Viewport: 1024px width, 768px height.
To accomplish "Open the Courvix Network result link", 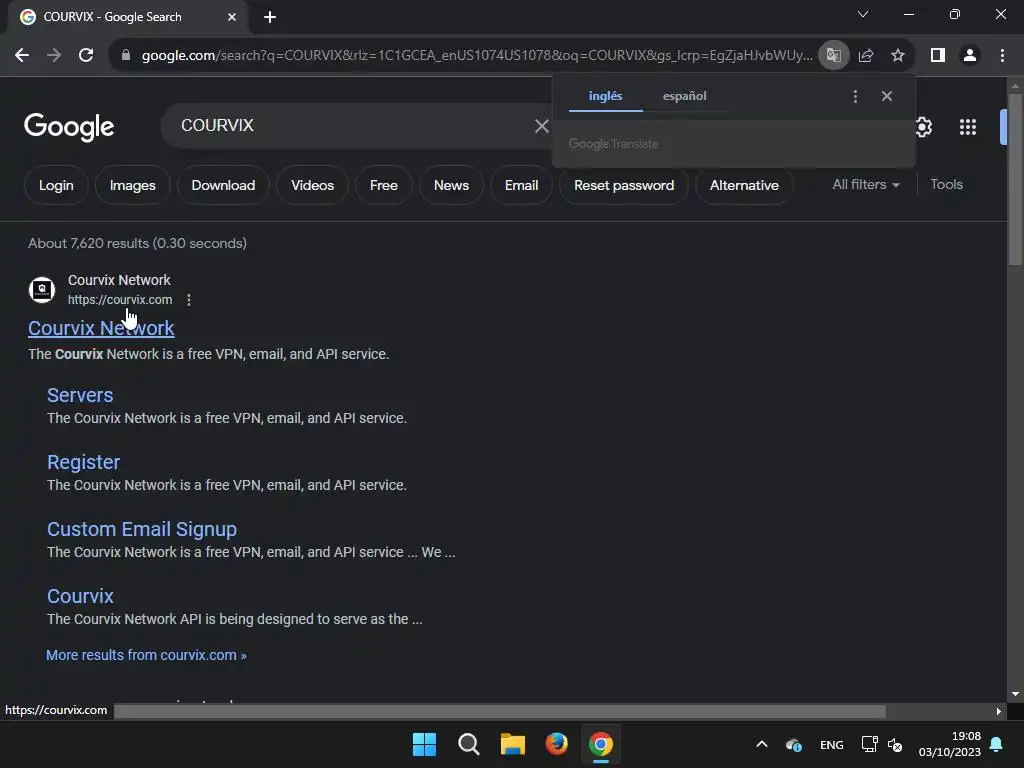I will [x=101, y=328].
